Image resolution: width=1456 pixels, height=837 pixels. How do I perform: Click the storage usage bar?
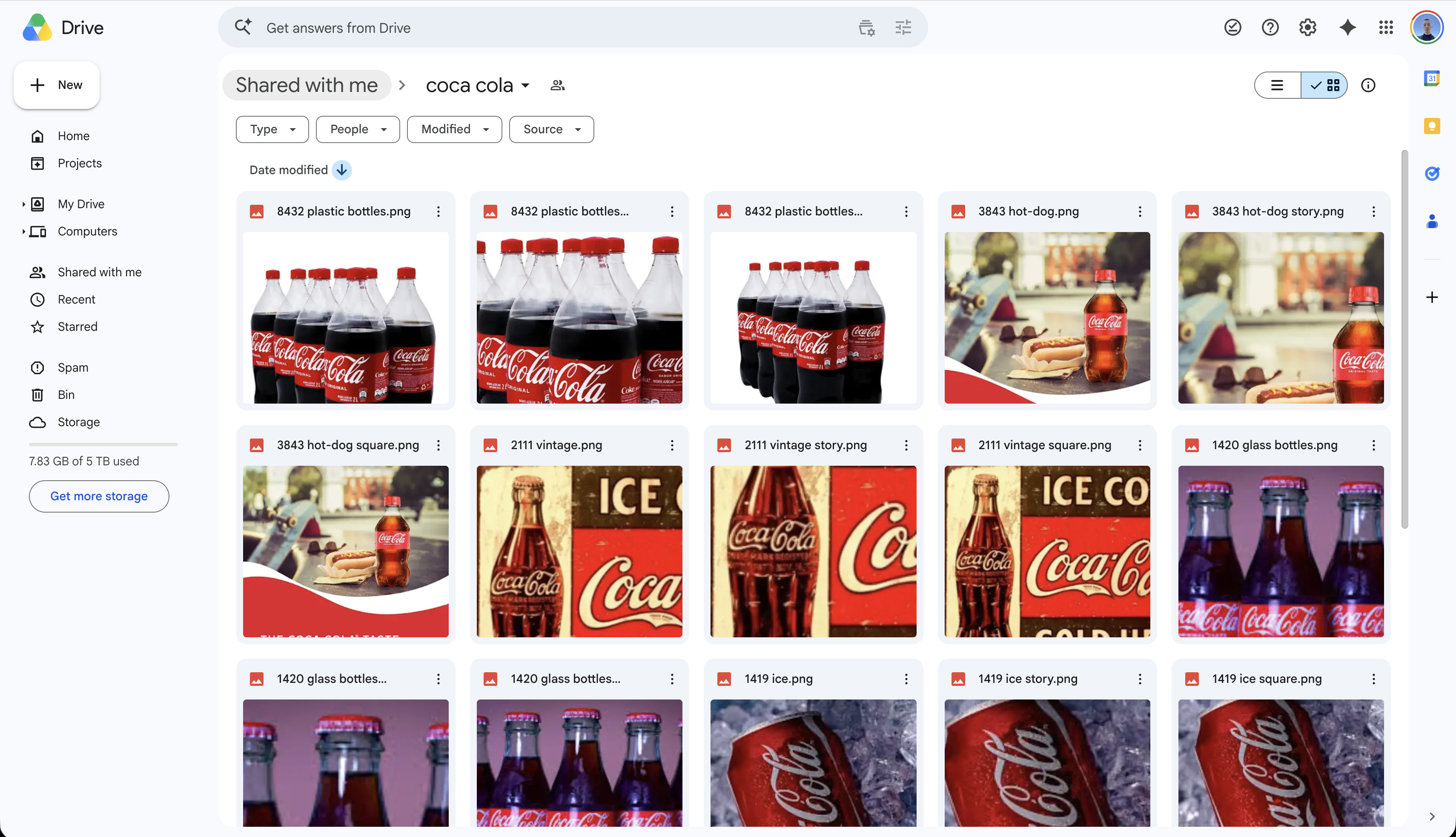pyautogui.click(x=103, y=444)
